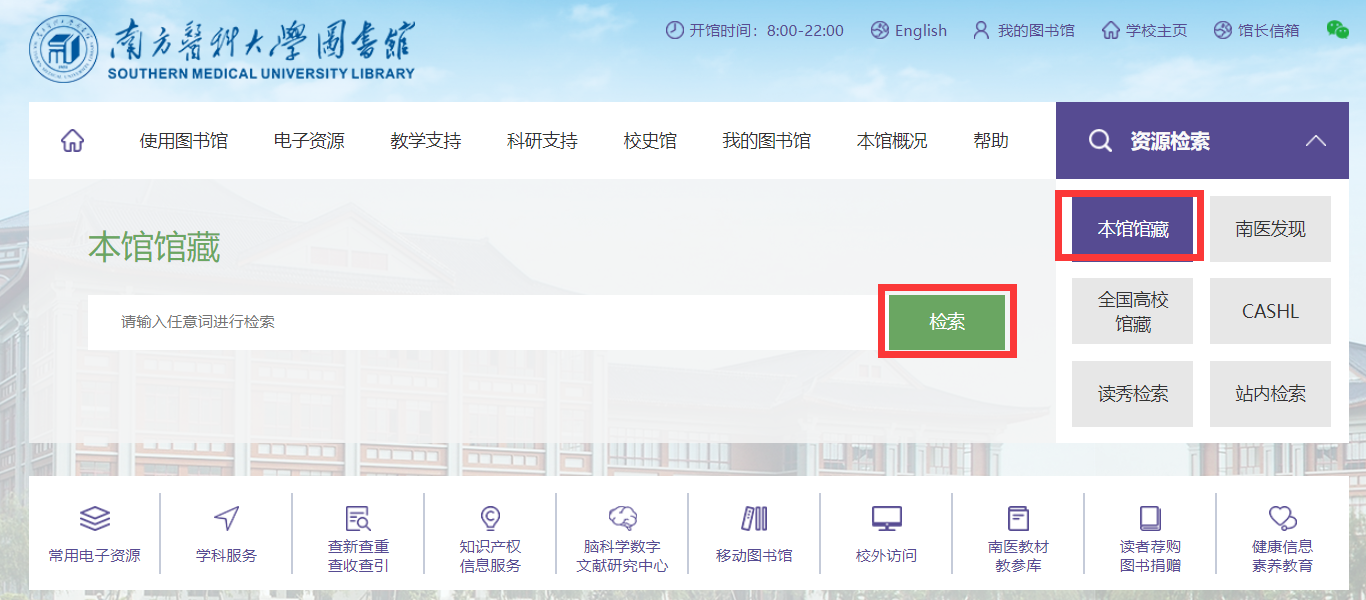Click the 健康信息素养教育 heart icon
The width and height of the screenshot is (1366, 600).
(1282, 518)
